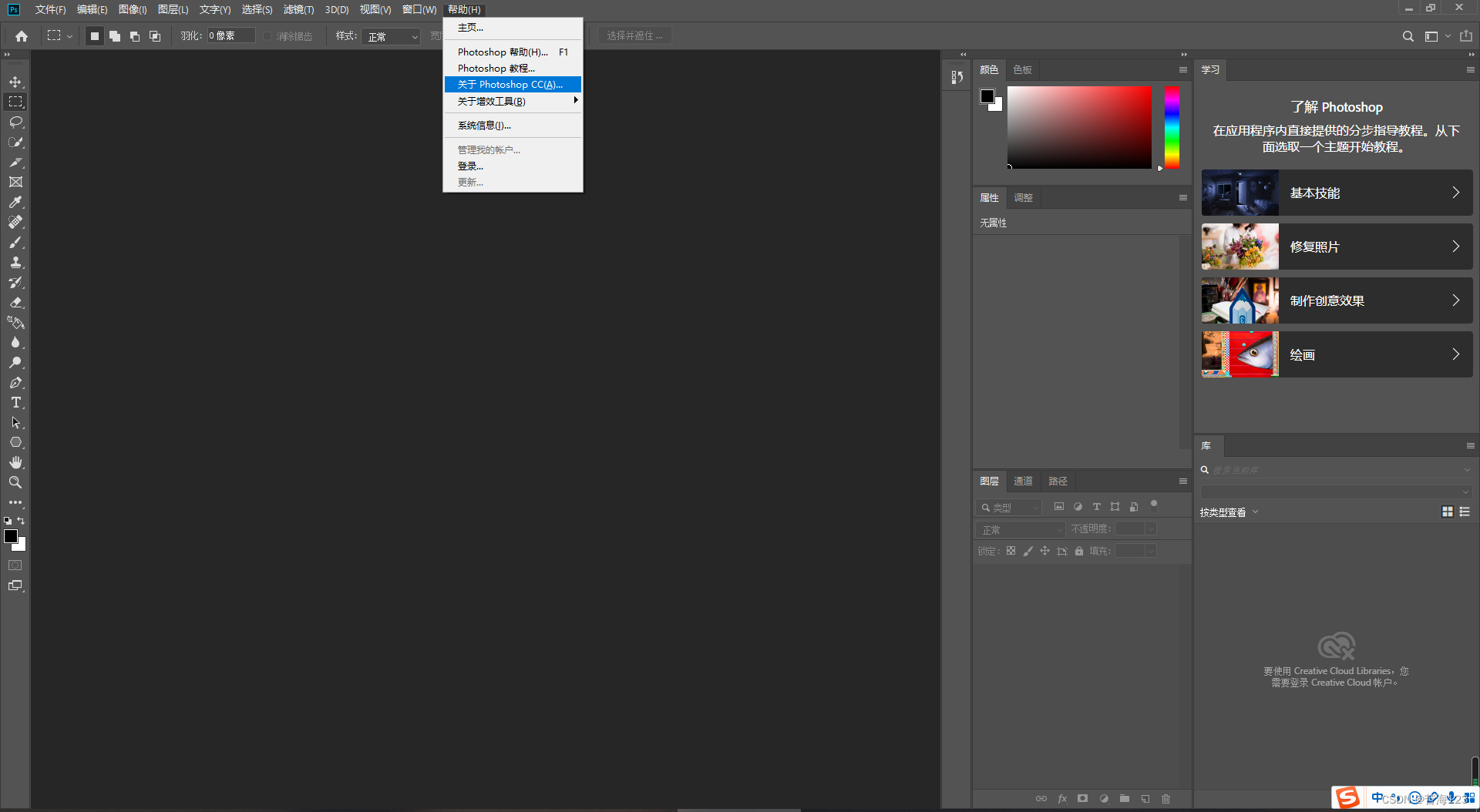1480x812 pixels.
Task: Select the Horizontal Type tool
Action: pyautogui.click(x=15, y=402)
